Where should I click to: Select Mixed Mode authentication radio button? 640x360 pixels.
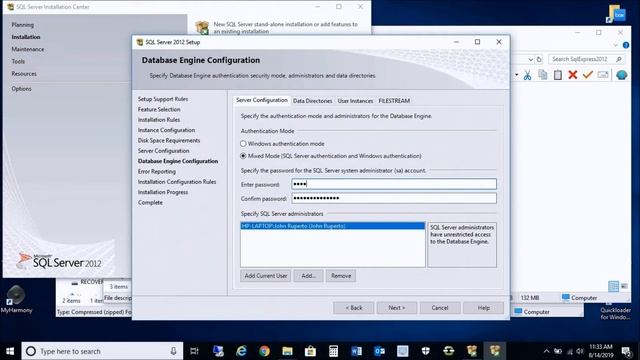(x=243, y=156)
